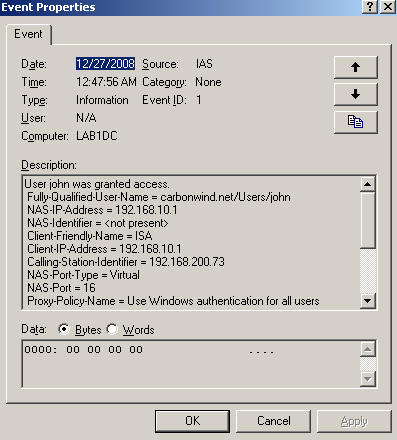Click the NAS-Port = 16 line
The image size is (397, 440).
point(61,288)
